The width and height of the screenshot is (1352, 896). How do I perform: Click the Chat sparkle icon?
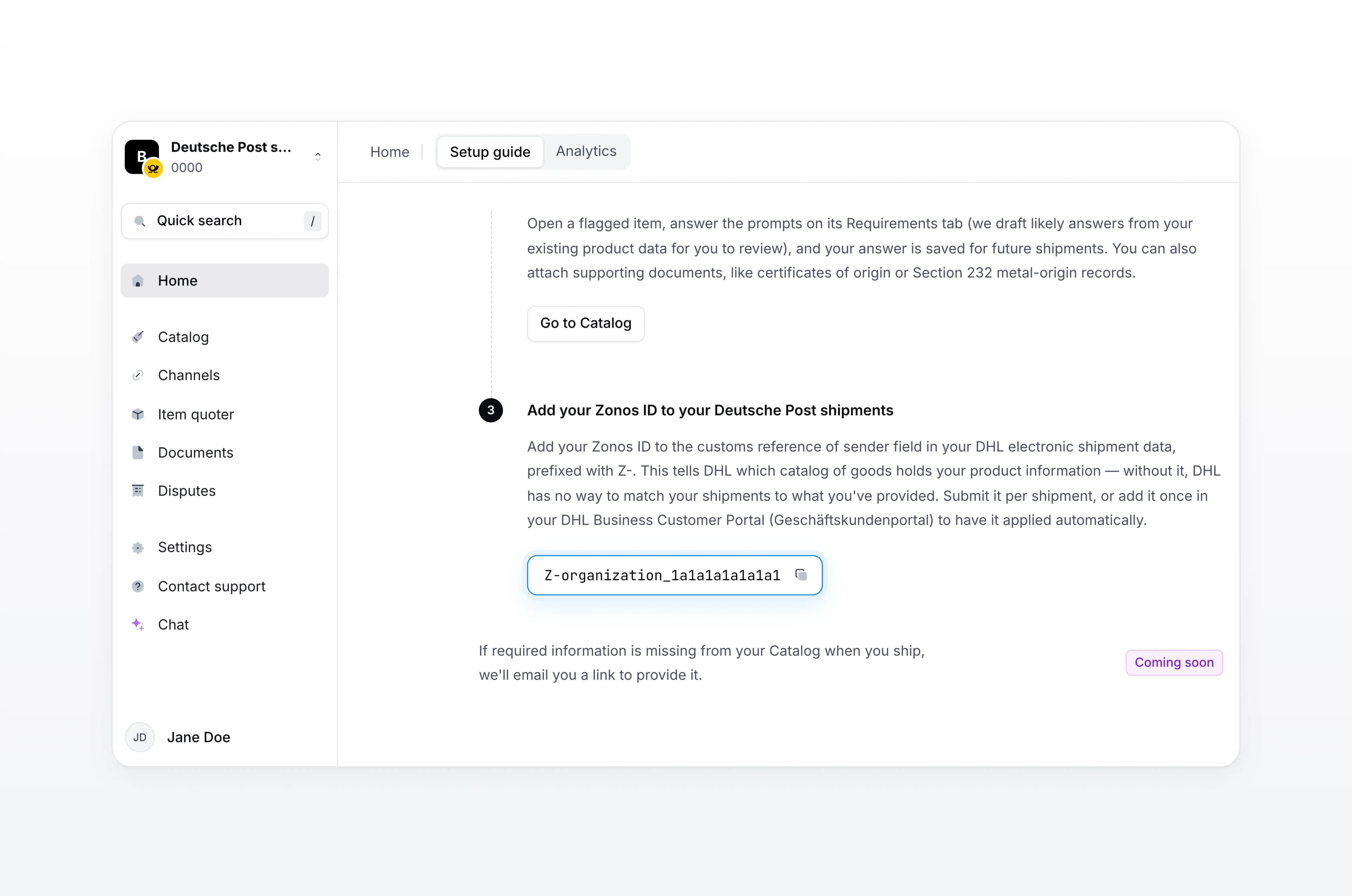tap(138, 625)
